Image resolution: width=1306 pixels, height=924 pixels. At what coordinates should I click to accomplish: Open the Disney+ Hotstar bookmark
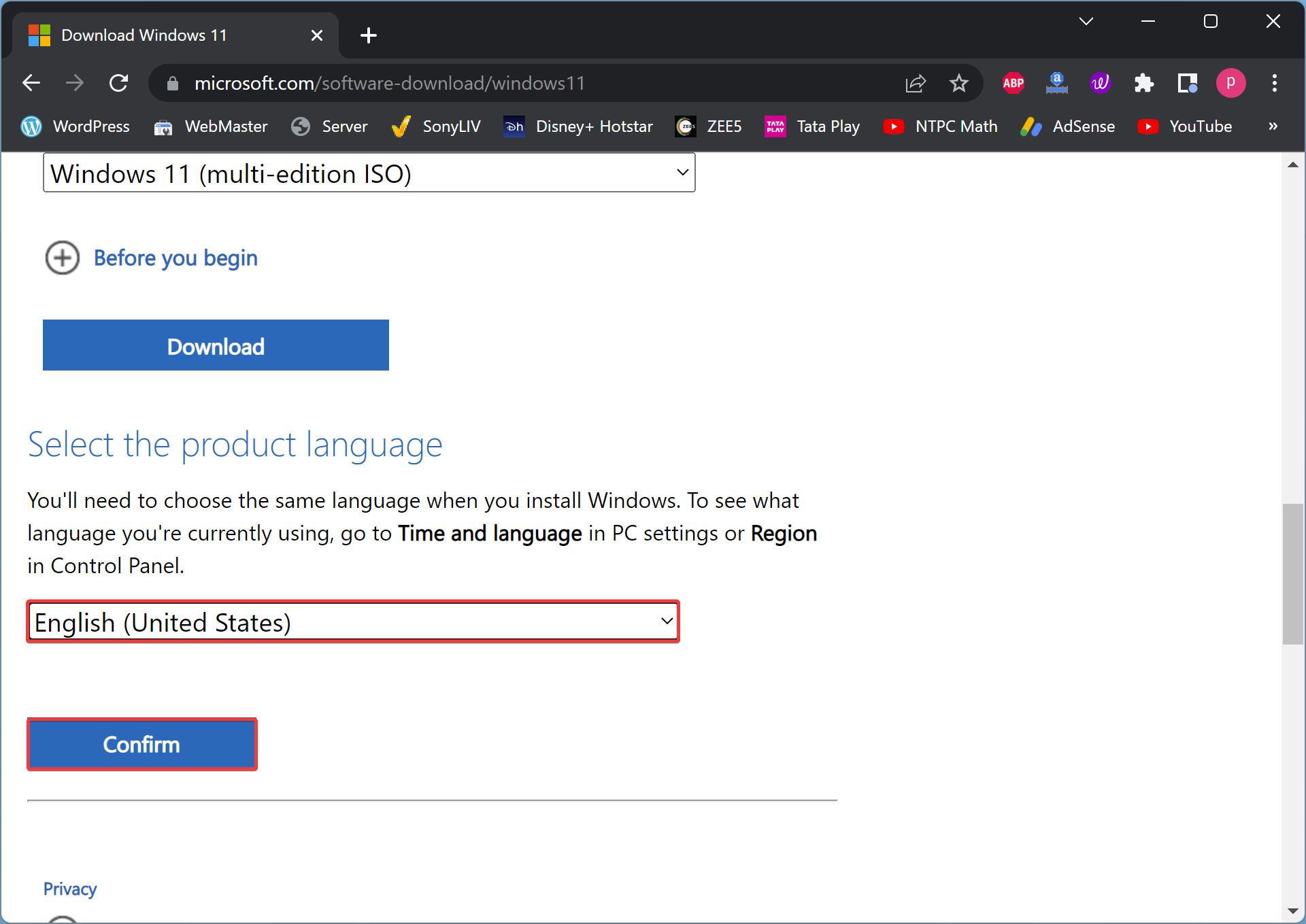(578, 126)
